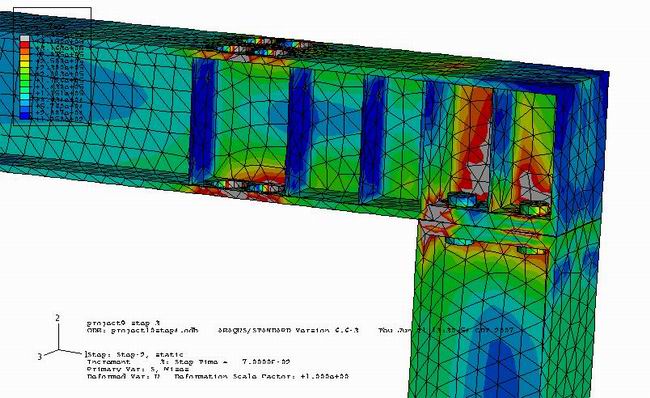The height and width of the screenshot is (398, 650).
Task: Click the axis 3 label on the triad
Action: [x=40, y=356]
